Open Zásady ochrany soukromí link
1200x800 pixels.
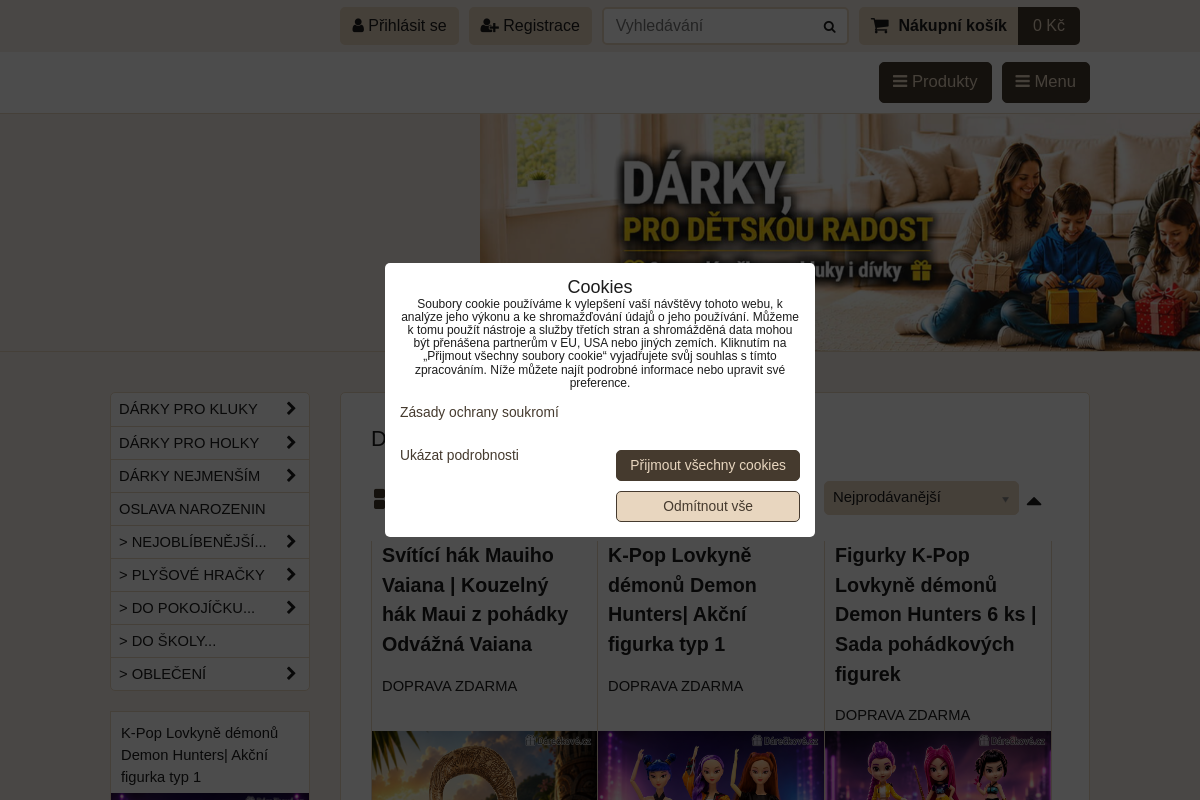point(479,412)
